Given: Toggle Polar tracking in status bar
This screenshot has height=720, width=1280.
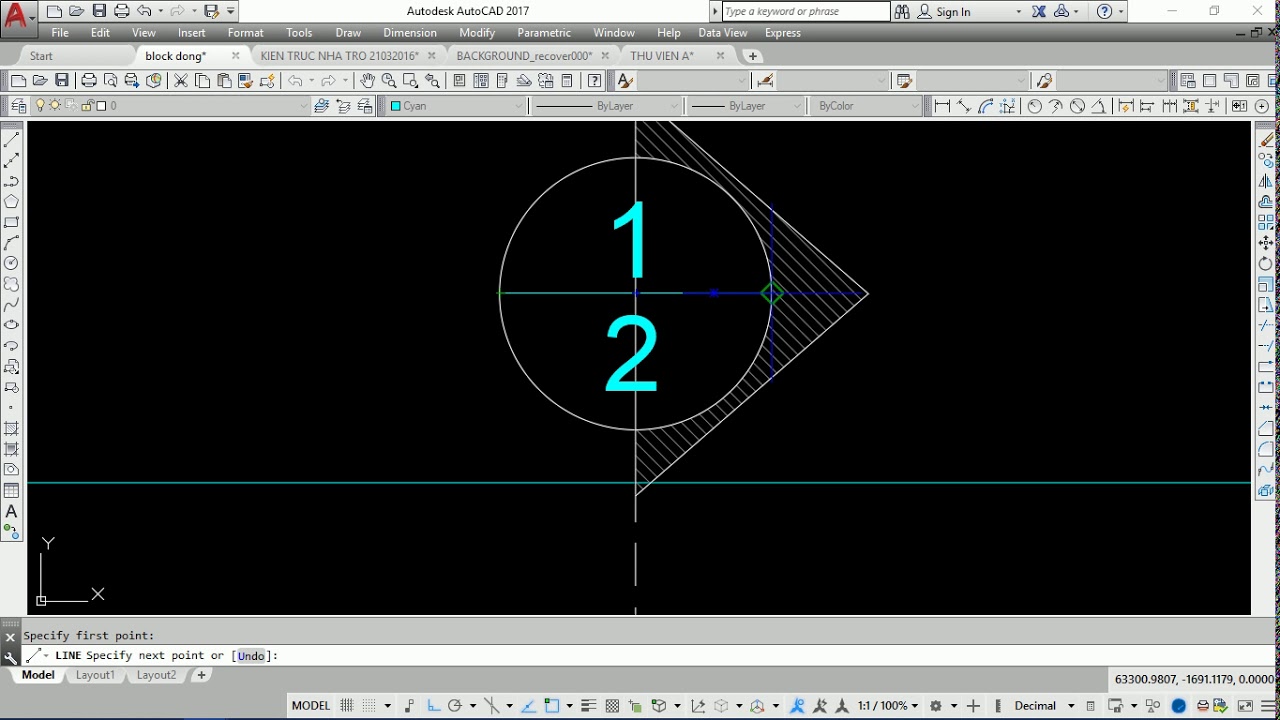Looking at the screenshot, I should pos(455,706).
